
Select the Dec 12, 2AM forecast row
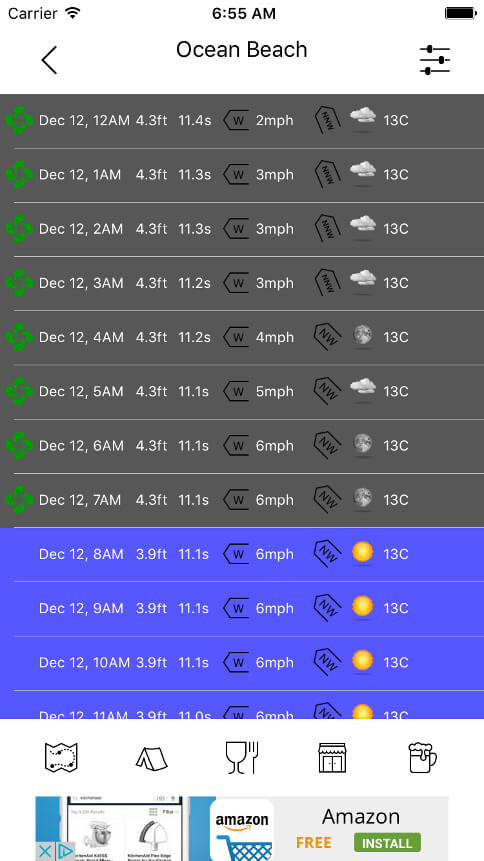pos(242,229)
